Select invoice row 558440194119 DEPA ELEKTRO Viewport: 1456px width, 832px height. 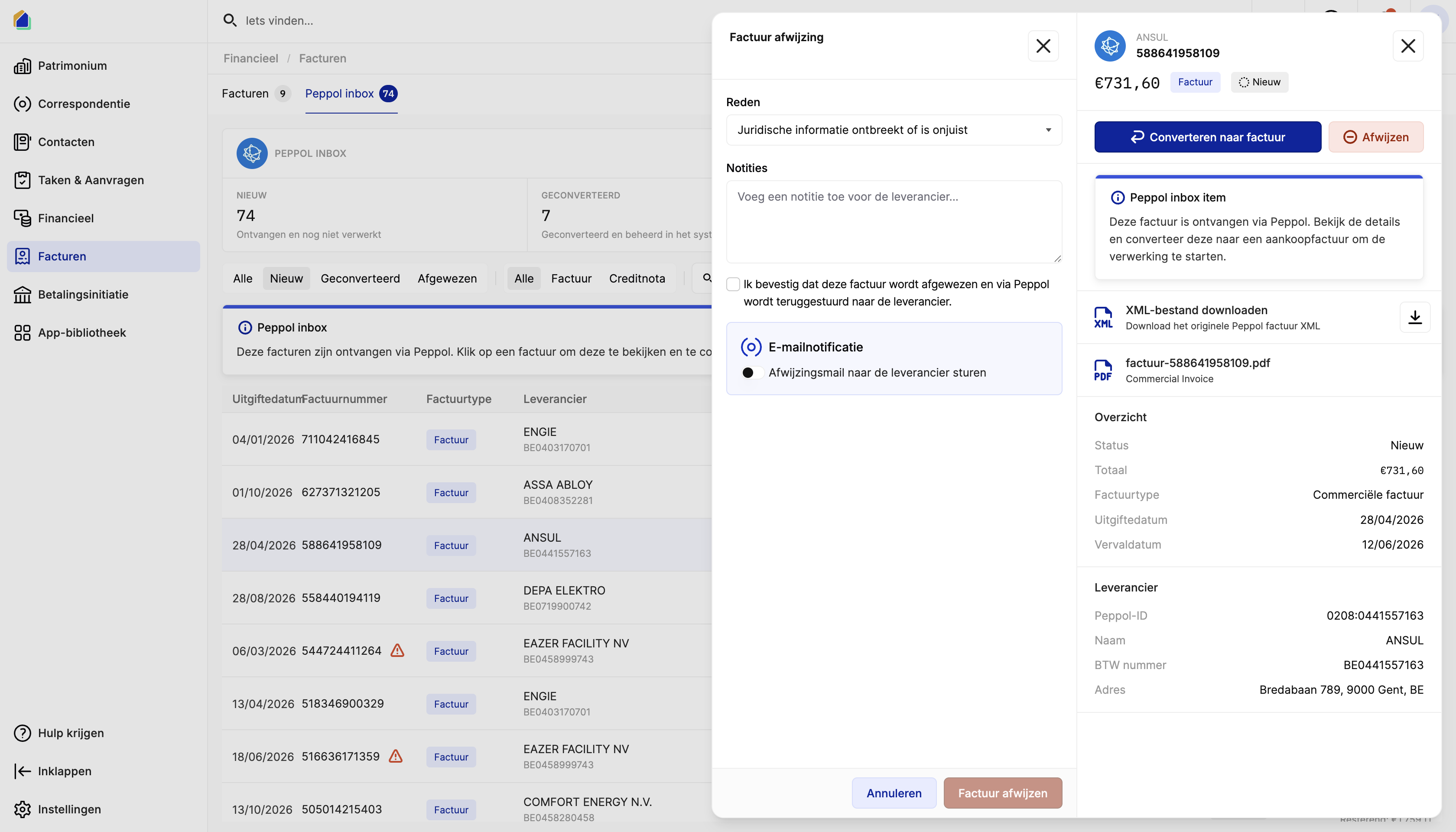click(x=466, y=598)
